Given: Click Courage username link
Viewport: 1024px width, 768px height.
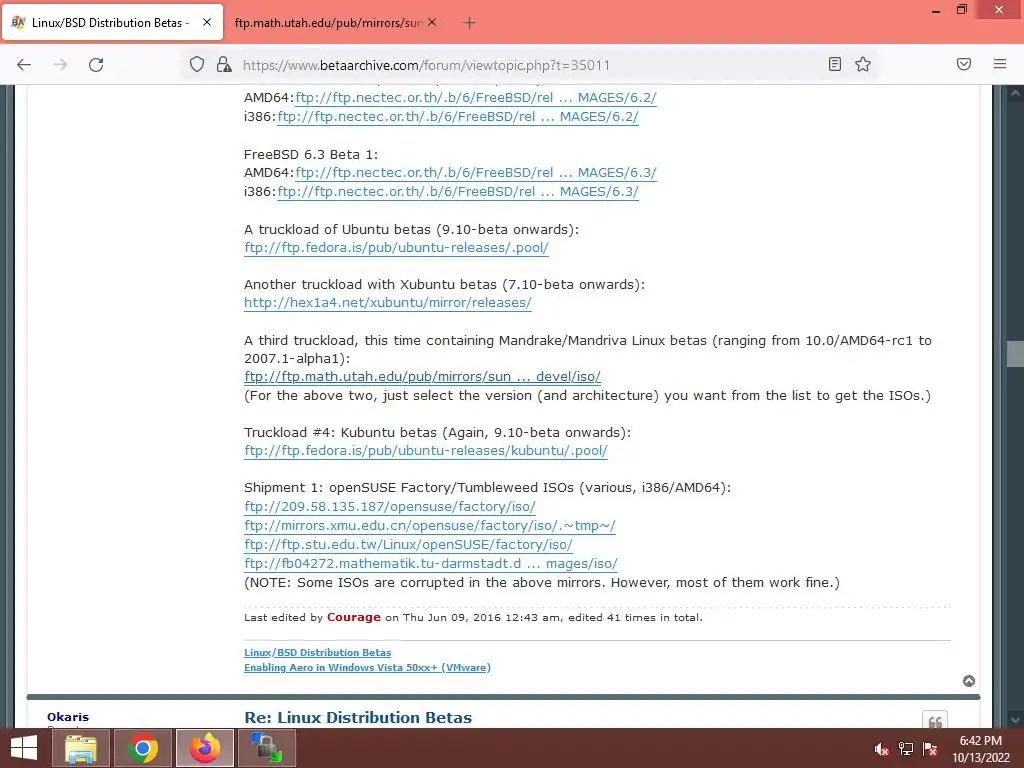Looking at the screenshot, I should tap(353, 617).
